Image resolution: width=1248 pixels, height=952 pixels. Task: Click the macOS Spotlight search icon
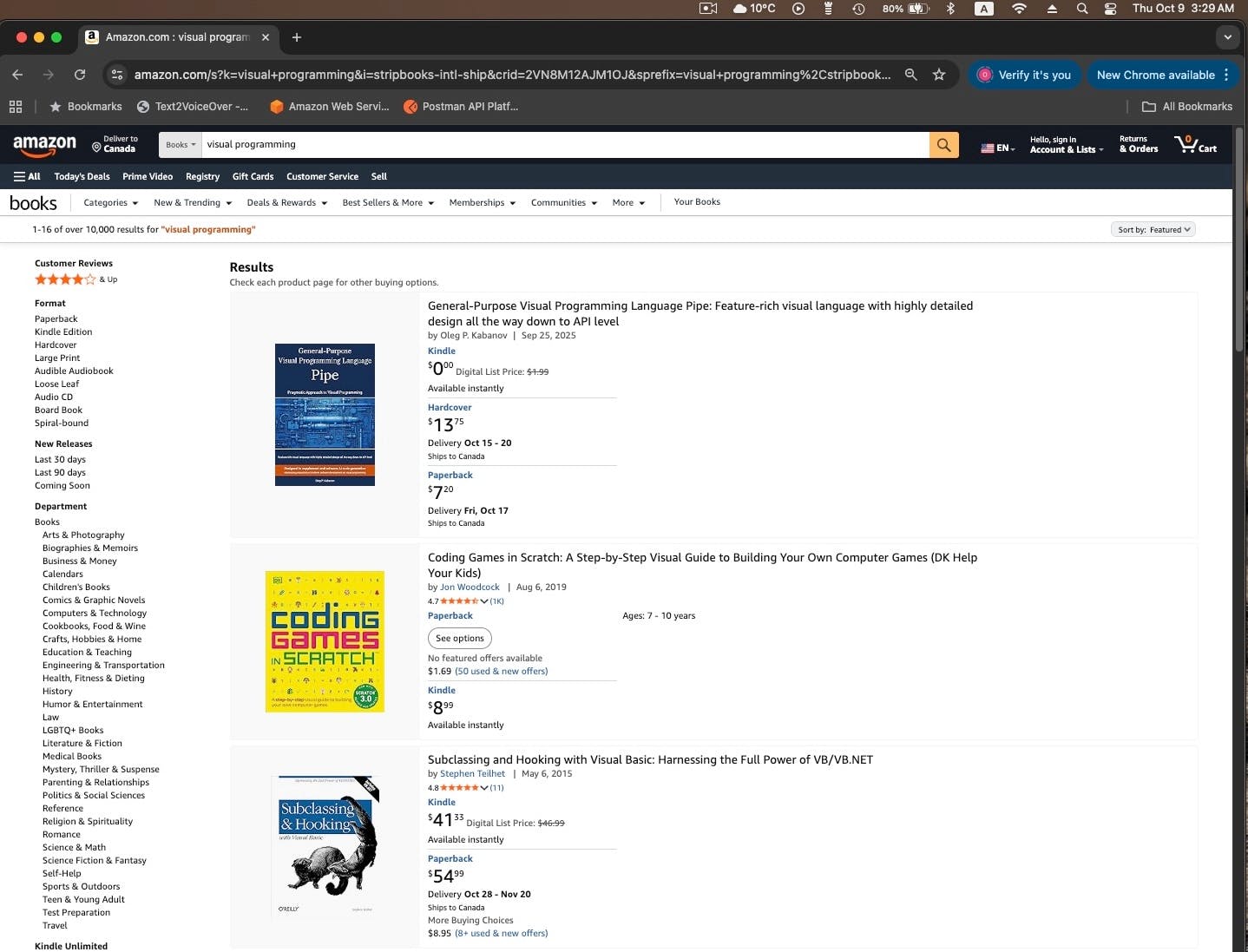pyautogui.click(x=1082, y=9)
